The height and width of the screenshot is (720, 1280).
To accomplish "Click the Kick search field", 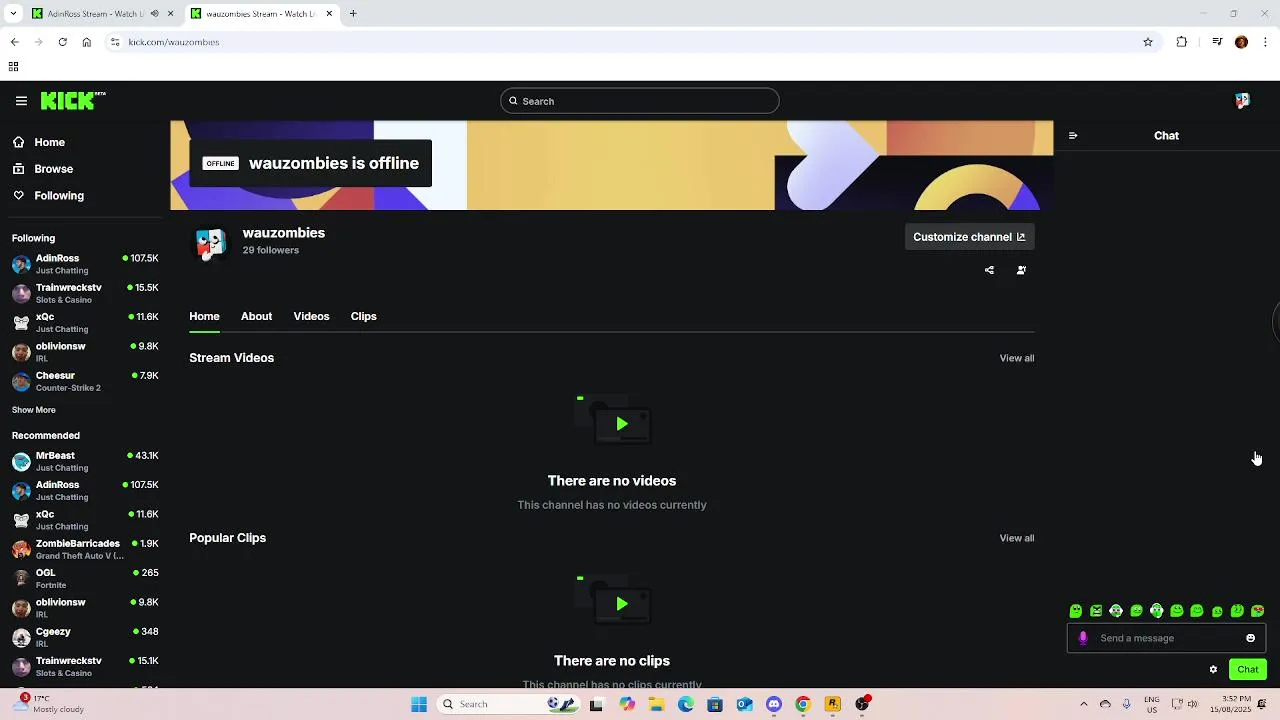I will click(640, 101).
